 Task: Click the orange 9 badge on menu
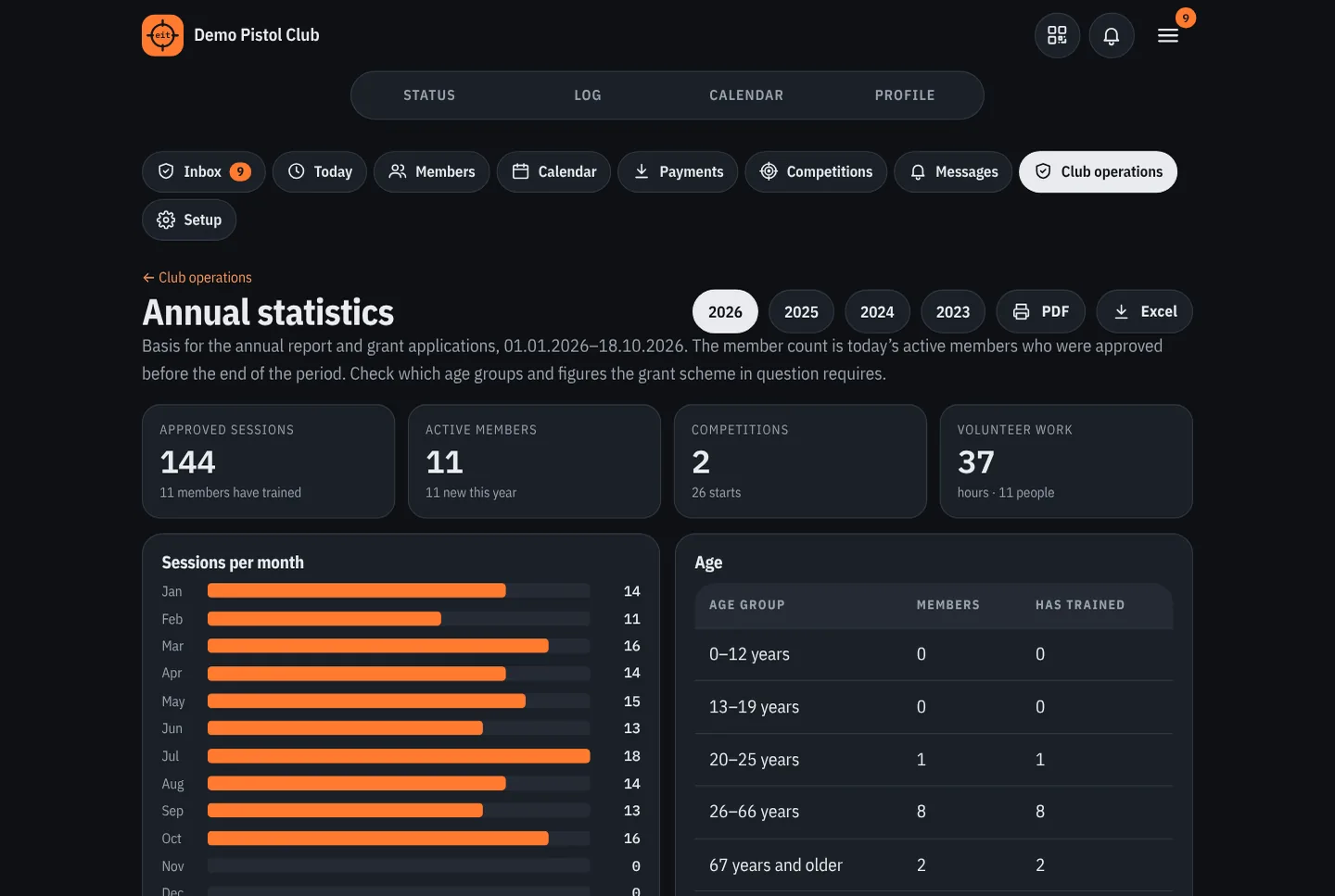tap(1186, 18)
